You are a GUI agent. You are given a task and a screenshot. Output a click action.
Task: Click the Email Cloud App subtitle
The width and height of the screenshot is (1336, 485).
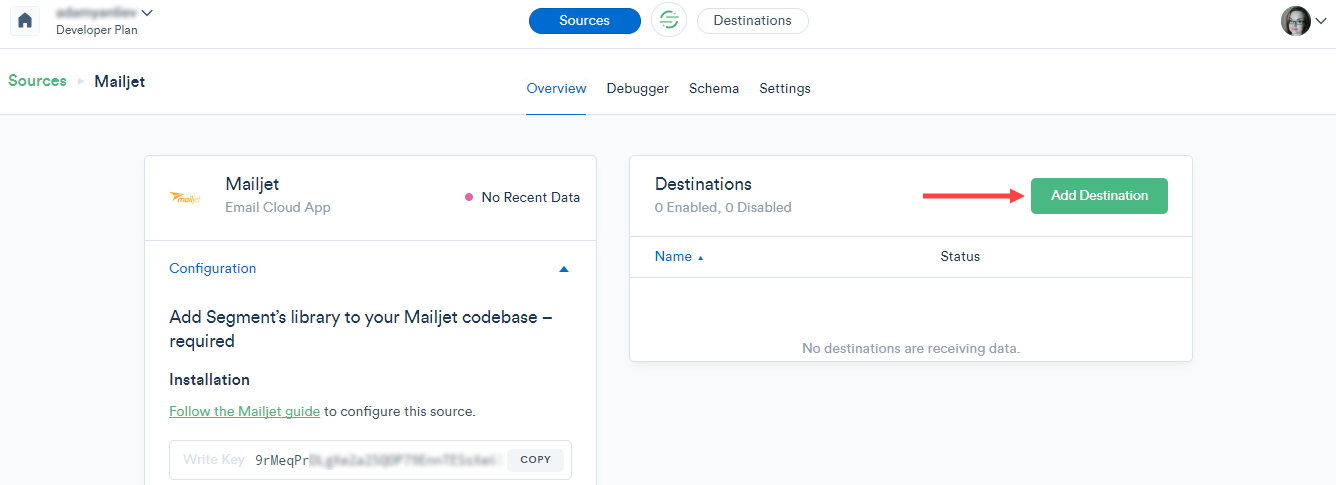(x=278, y=208)
